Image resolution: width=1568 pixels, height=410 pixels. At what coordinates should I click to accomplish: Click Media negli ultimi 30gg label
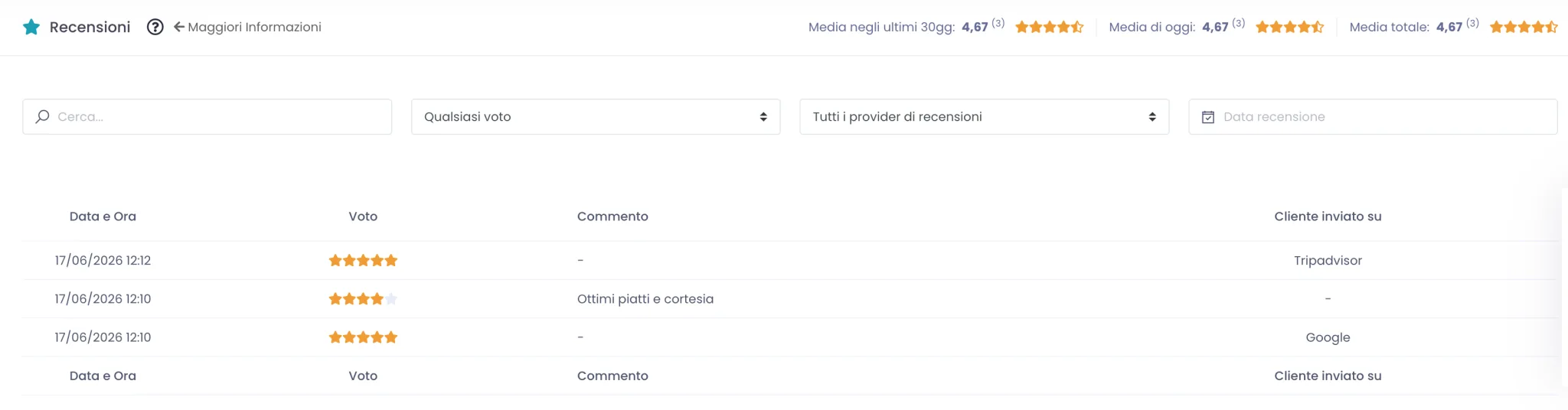[882, 28]
